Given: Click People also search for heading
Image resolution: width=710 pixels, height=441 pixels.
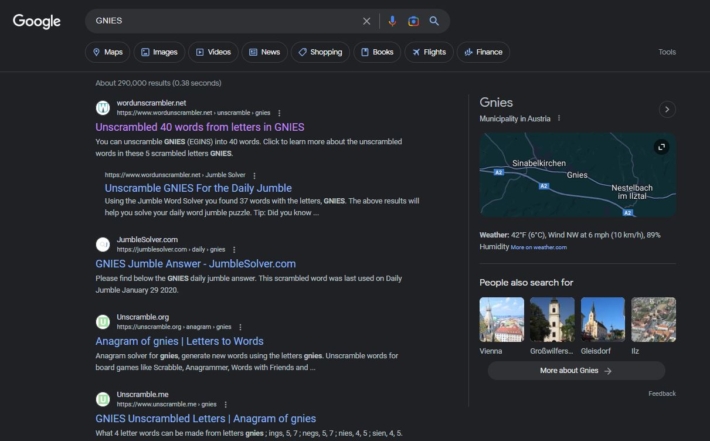Looking at the screenshot, I should click(526, 283).
